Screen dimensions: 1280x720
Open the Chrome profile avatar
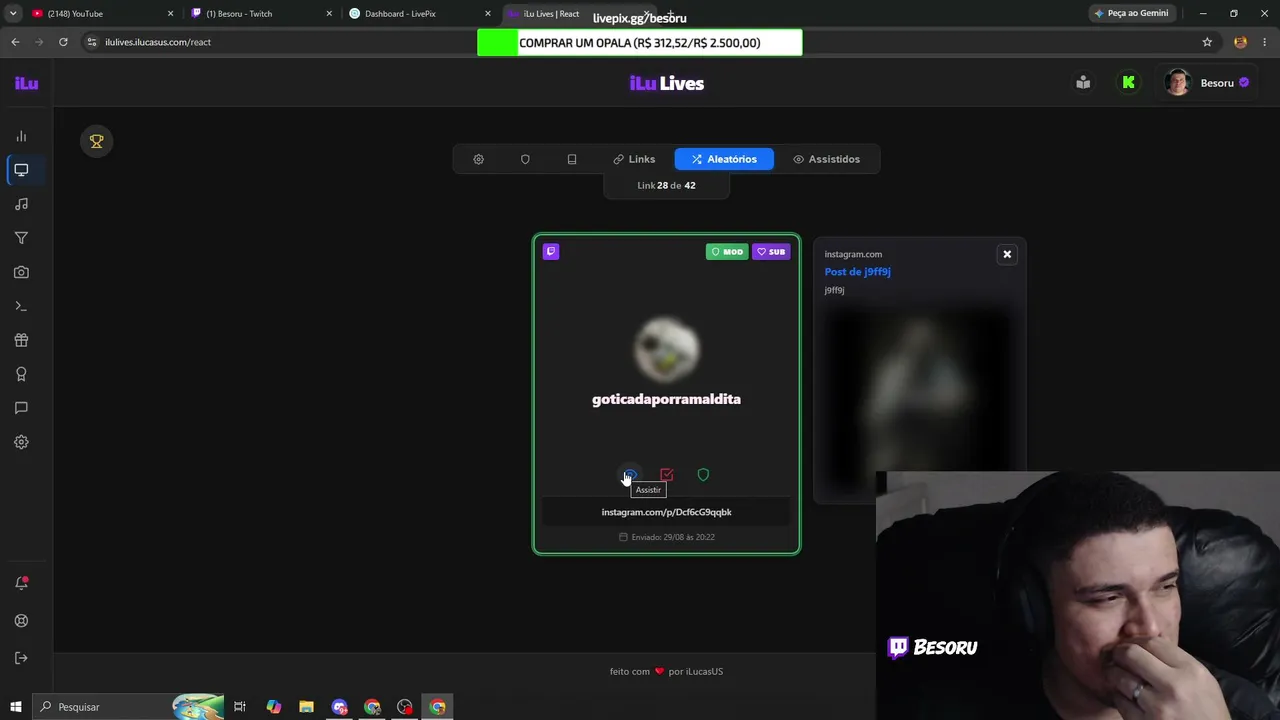tap(1241, 42)
